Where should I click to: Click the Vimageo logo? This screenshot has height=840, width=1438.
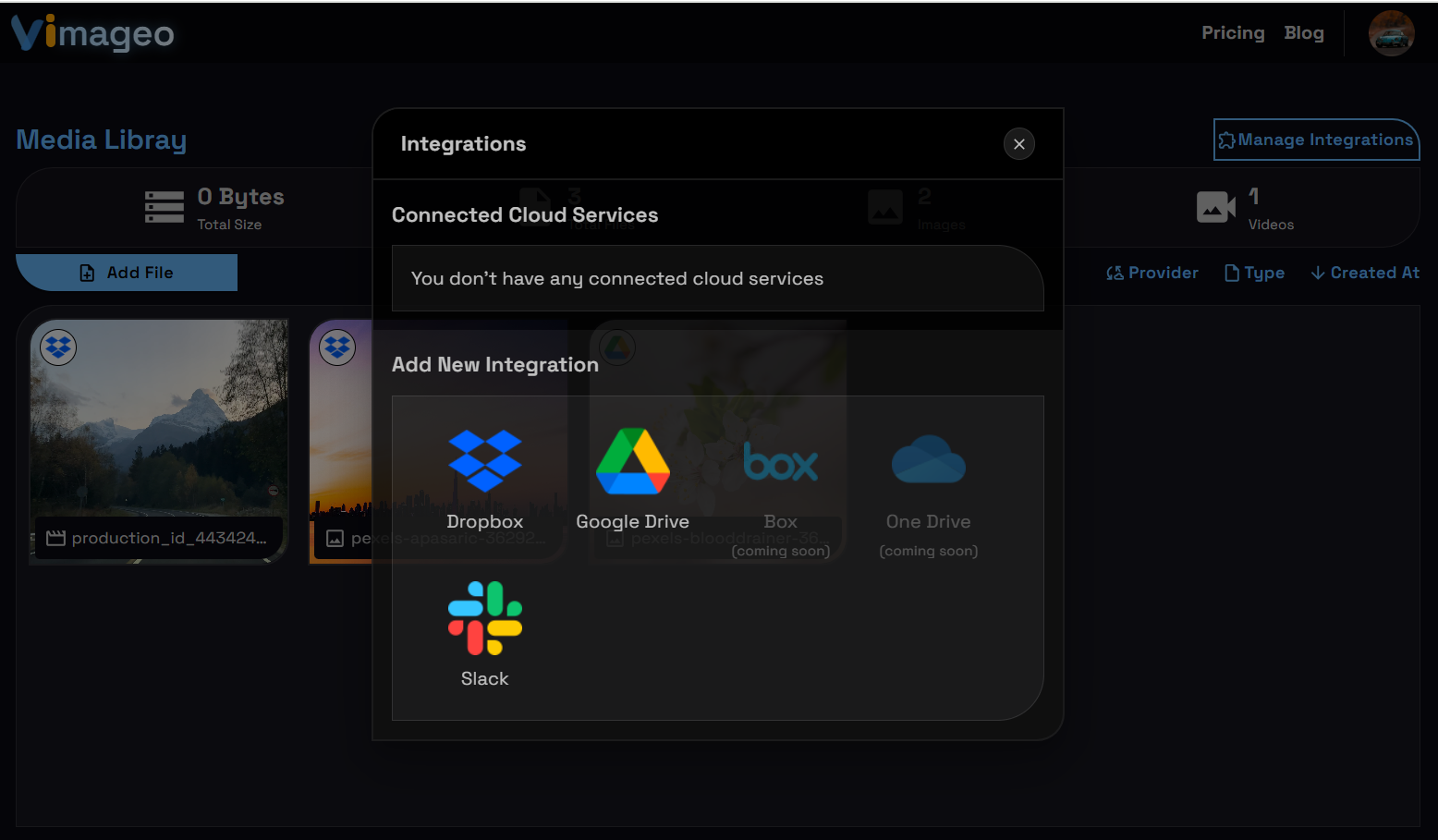pos(92,33)
